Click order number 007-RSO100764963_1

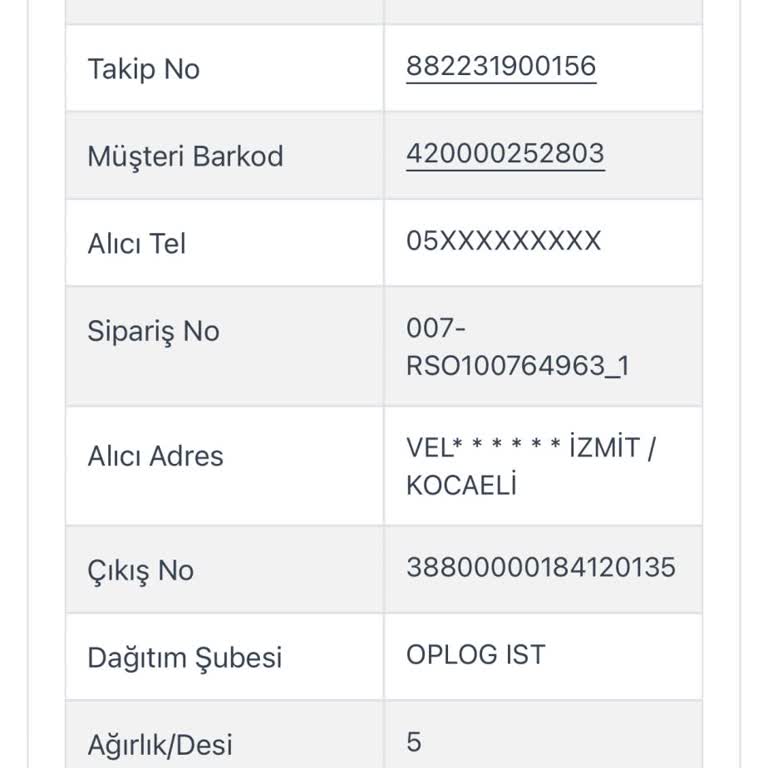[x=518, y=347]
